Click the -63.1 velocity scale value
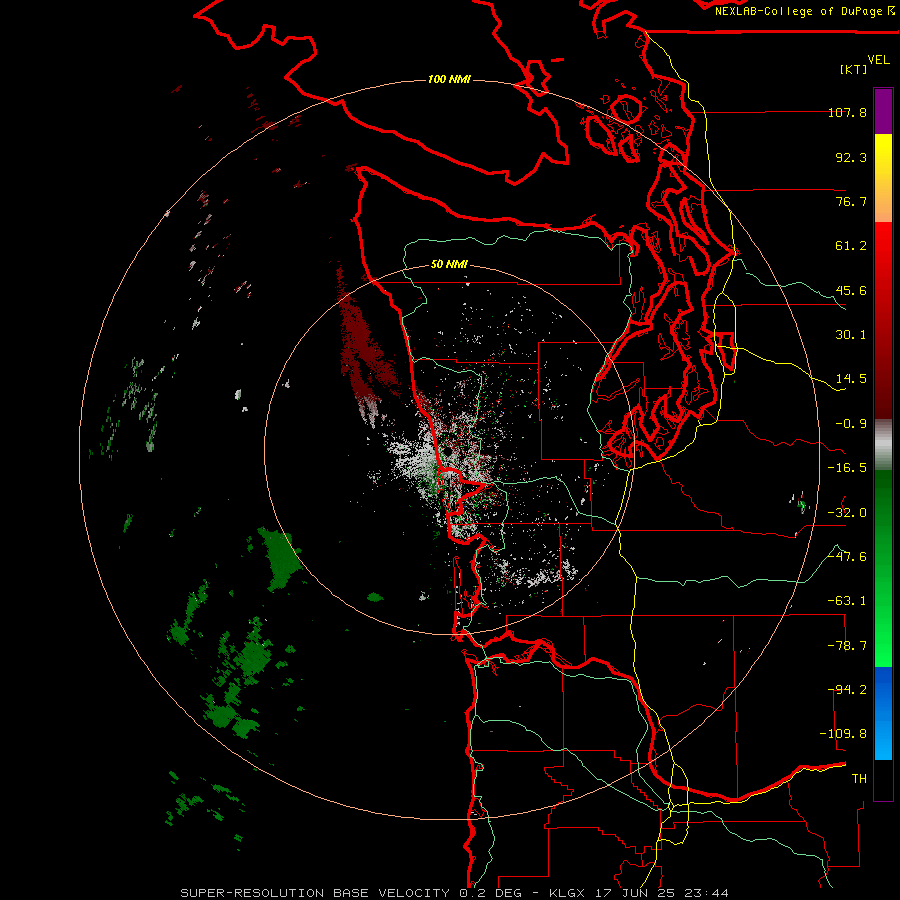This screenshot has width=900, height=900. tap(847, 601)
